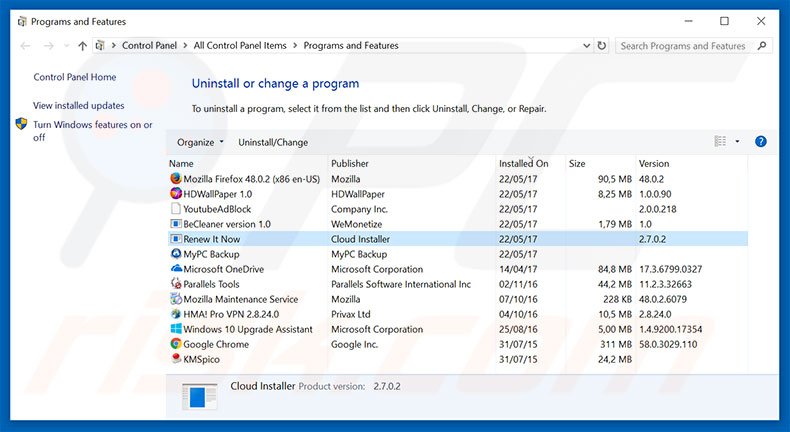This screenshot has width=790, height=432.
Task: Click the Parallels Tools icon
Action: [x=176, y=284]
